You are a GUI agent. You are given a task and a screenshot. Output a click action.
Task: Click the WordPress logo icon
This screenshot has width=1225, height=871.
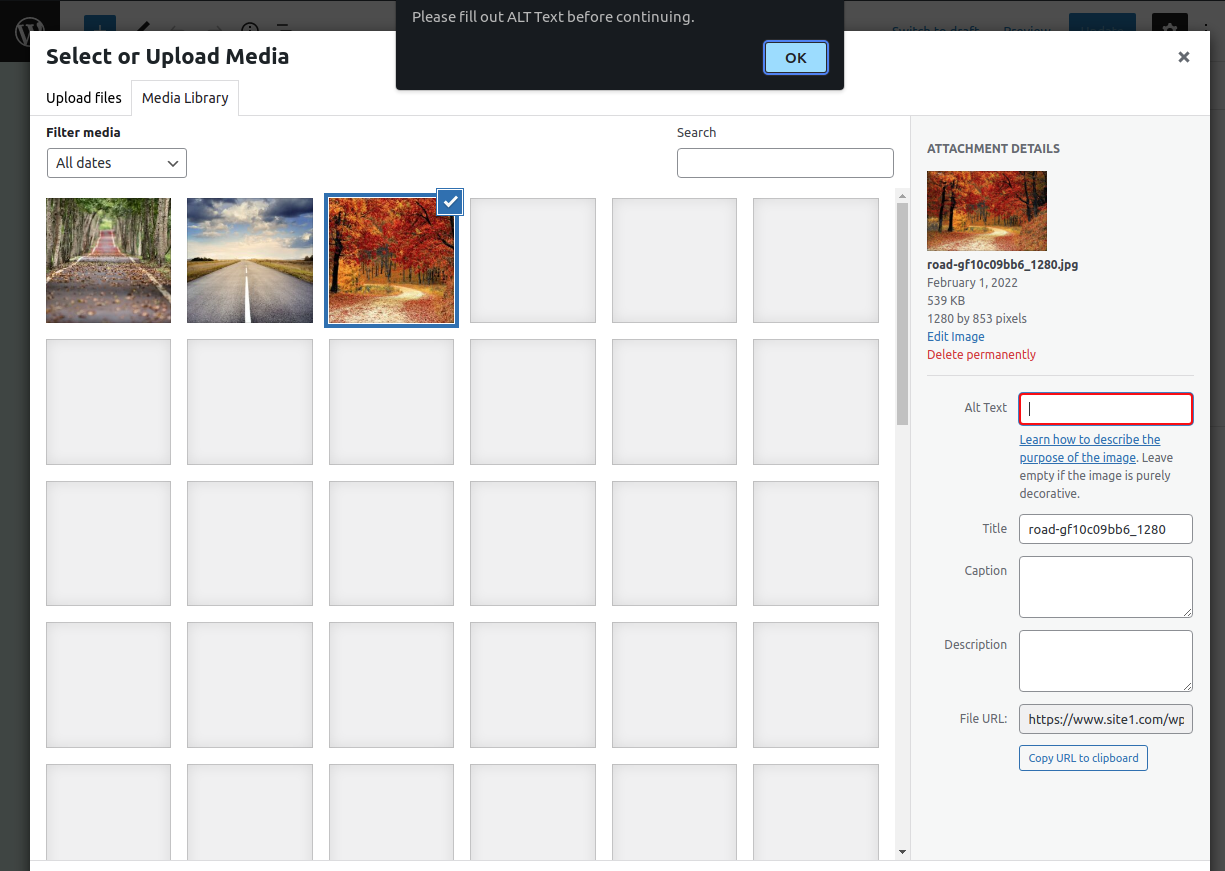(29, 31)
